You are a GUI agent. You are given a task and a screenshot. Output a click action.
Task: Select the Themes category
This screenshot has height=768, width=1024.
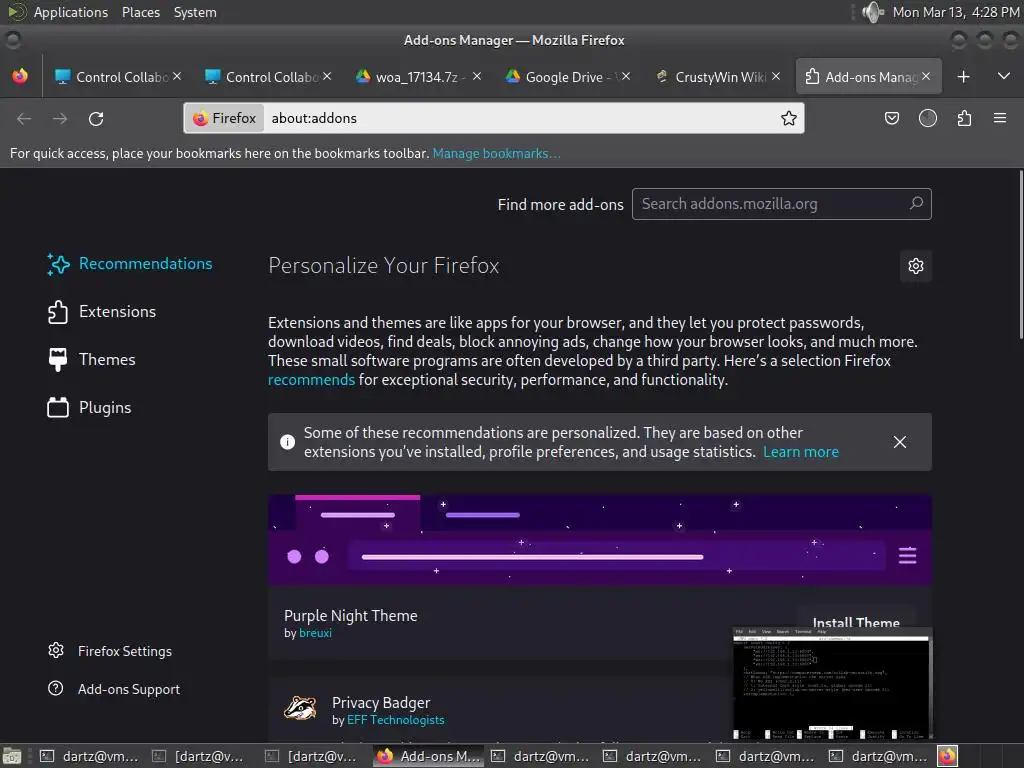91,360
